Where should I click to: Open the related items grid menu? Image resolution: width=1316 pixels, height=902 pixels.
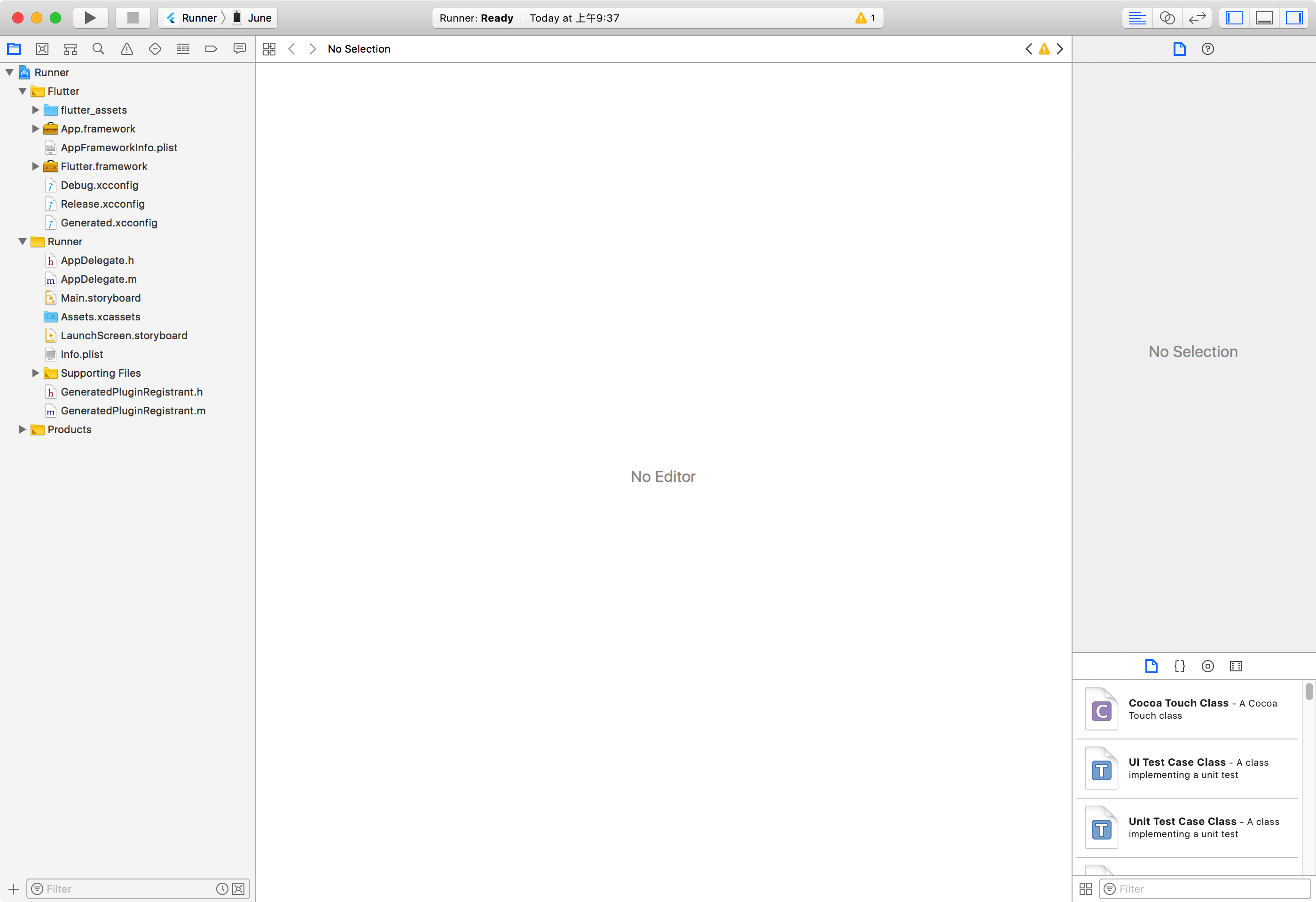[x=269, y=49]
